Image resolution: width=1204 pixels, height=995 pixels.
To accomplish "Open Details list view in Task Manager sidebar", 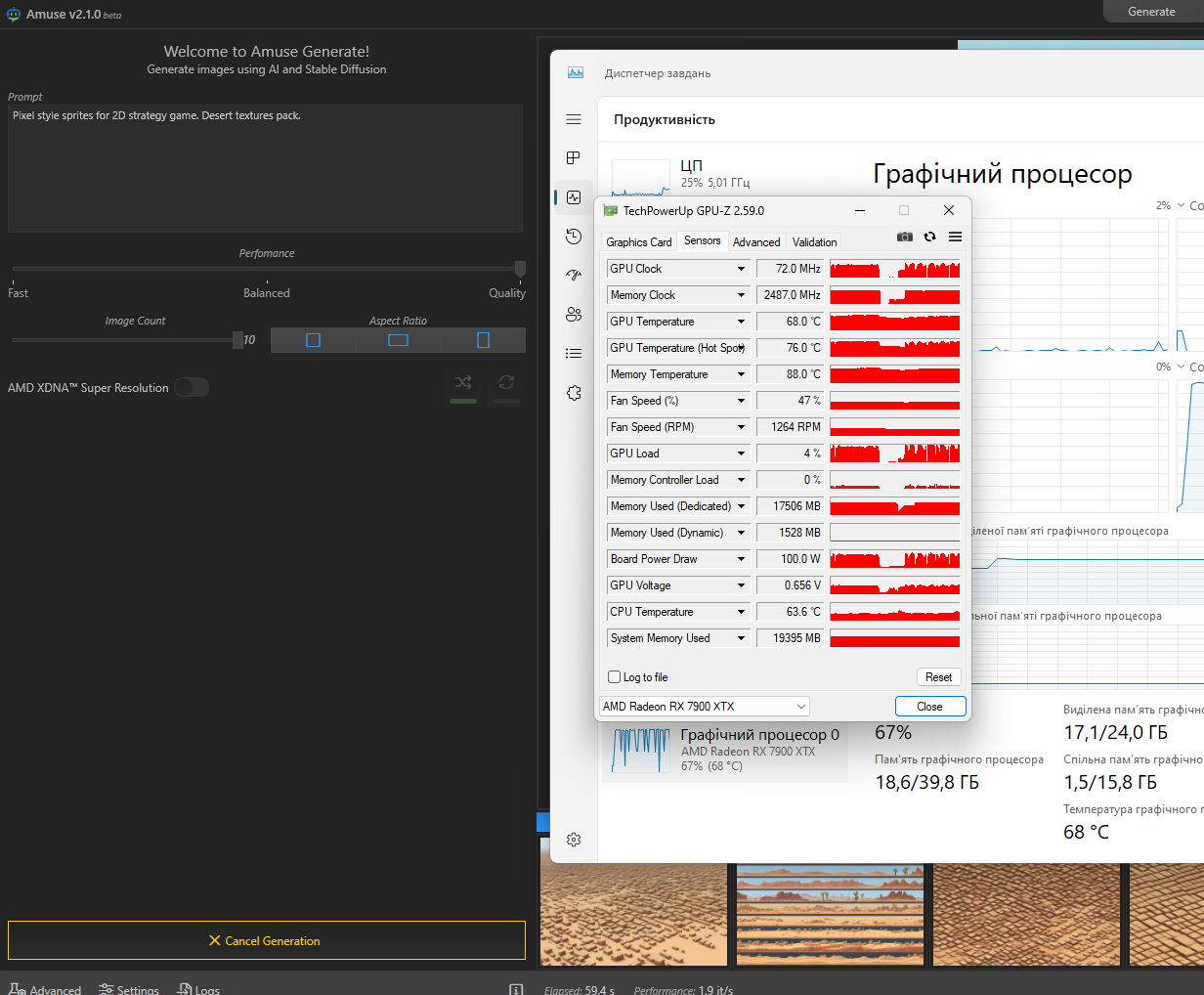I will pos(574,353).
